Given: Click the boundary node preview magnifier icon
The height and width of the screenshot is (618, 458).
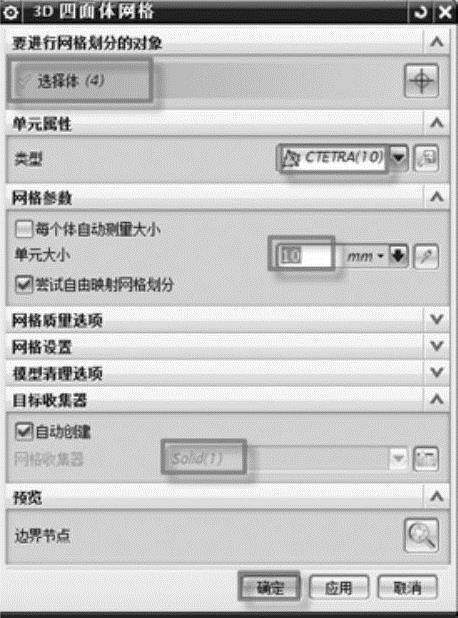Looking at the screenshot, I should point(421,535).
